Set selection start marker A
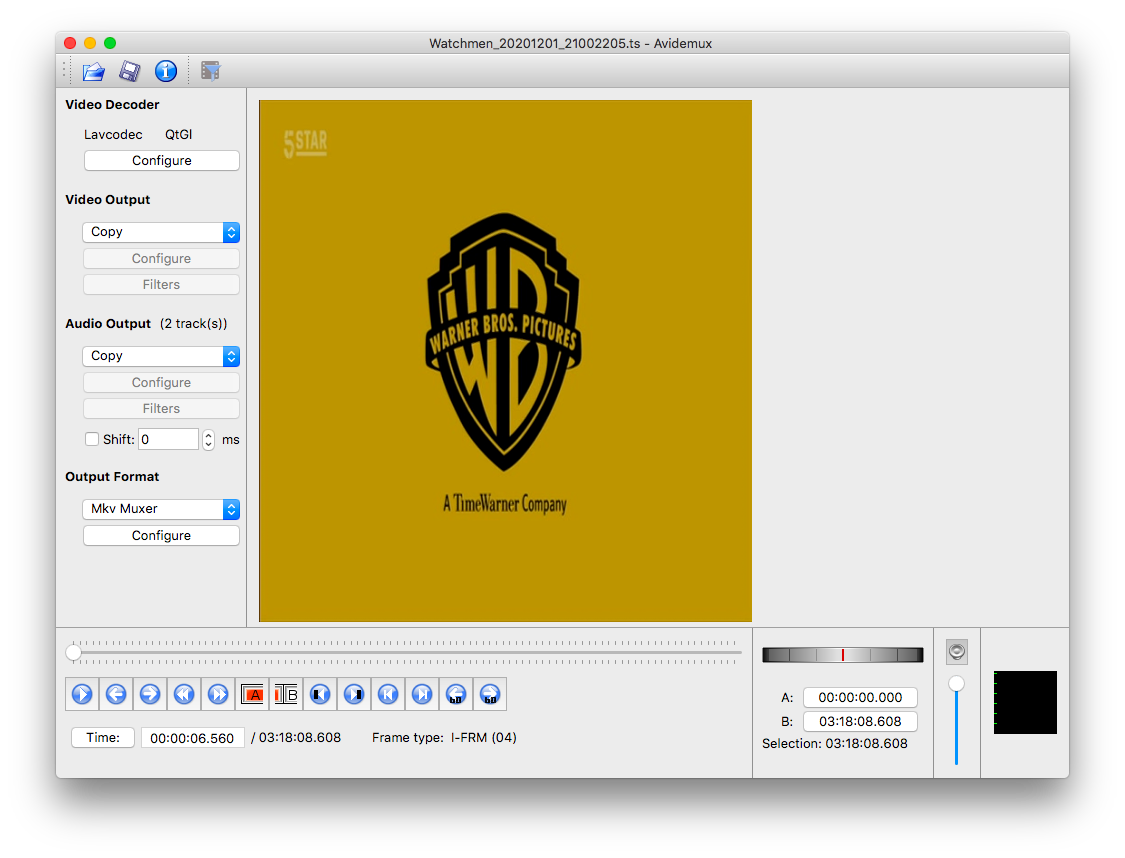Image resolution: width=1125 pixels, height=858 pixels. click(253, 694)
